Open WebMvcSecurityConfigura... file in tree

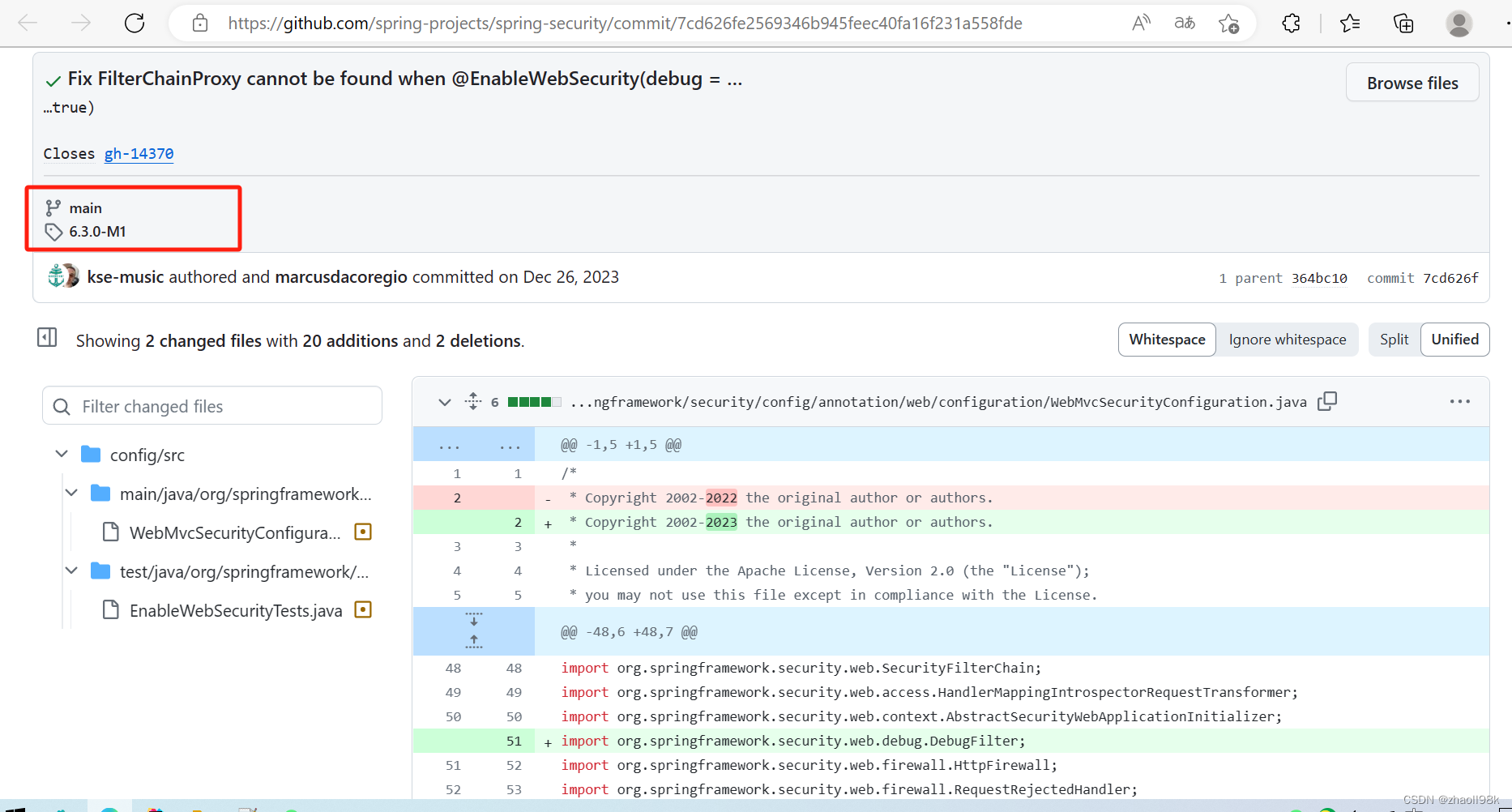(x=235, y=532)
